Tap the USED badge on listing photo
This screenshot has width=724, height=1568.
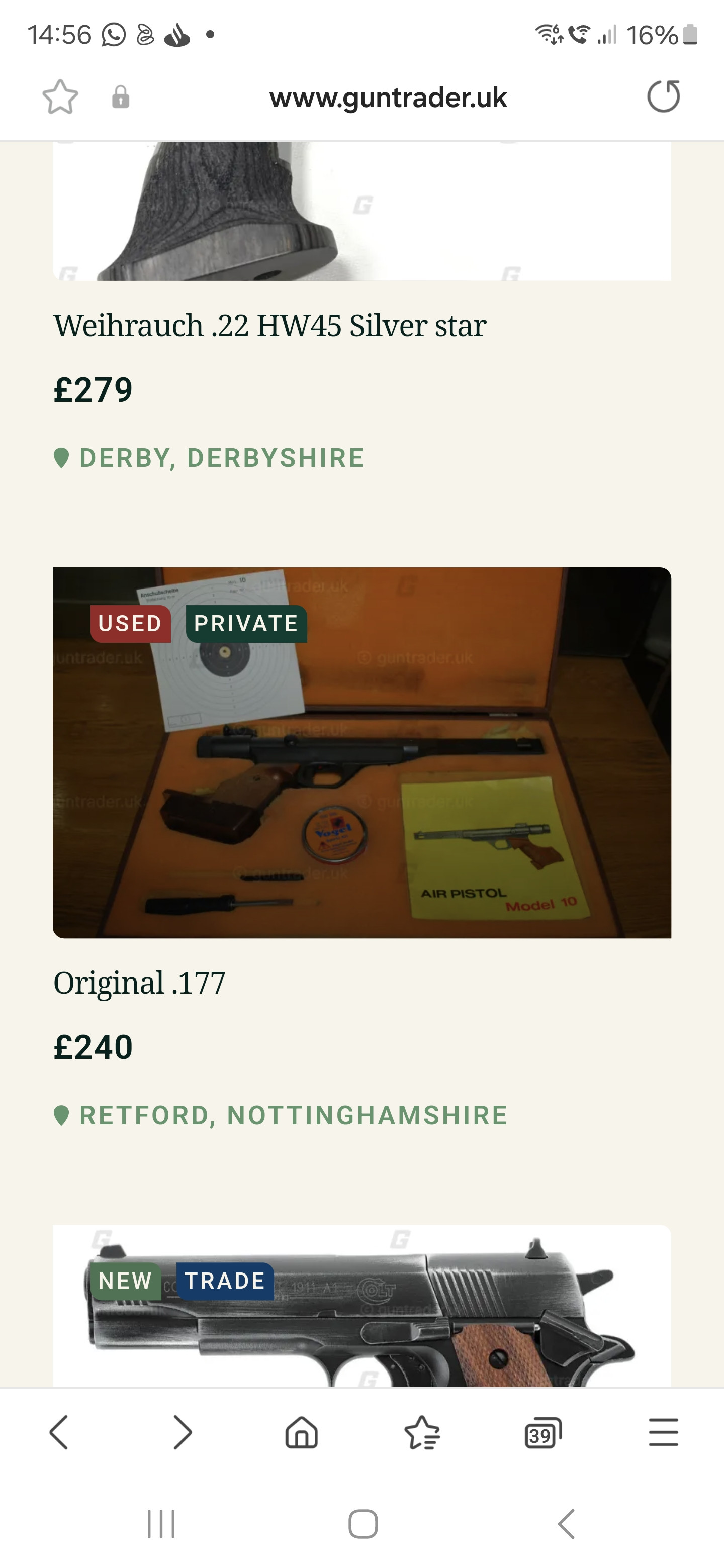point(130,624)
